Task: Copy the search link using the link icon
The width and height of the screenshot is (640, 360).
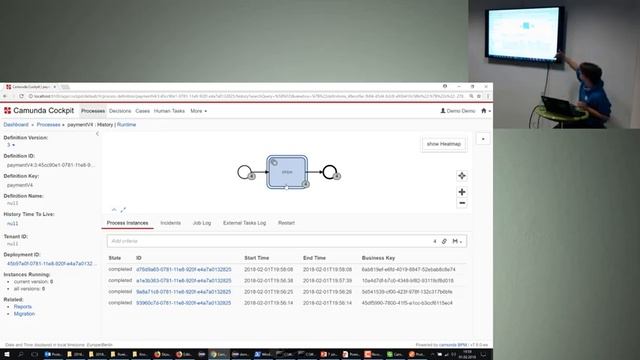Action: pyautogui.click(x=444, y=241)
